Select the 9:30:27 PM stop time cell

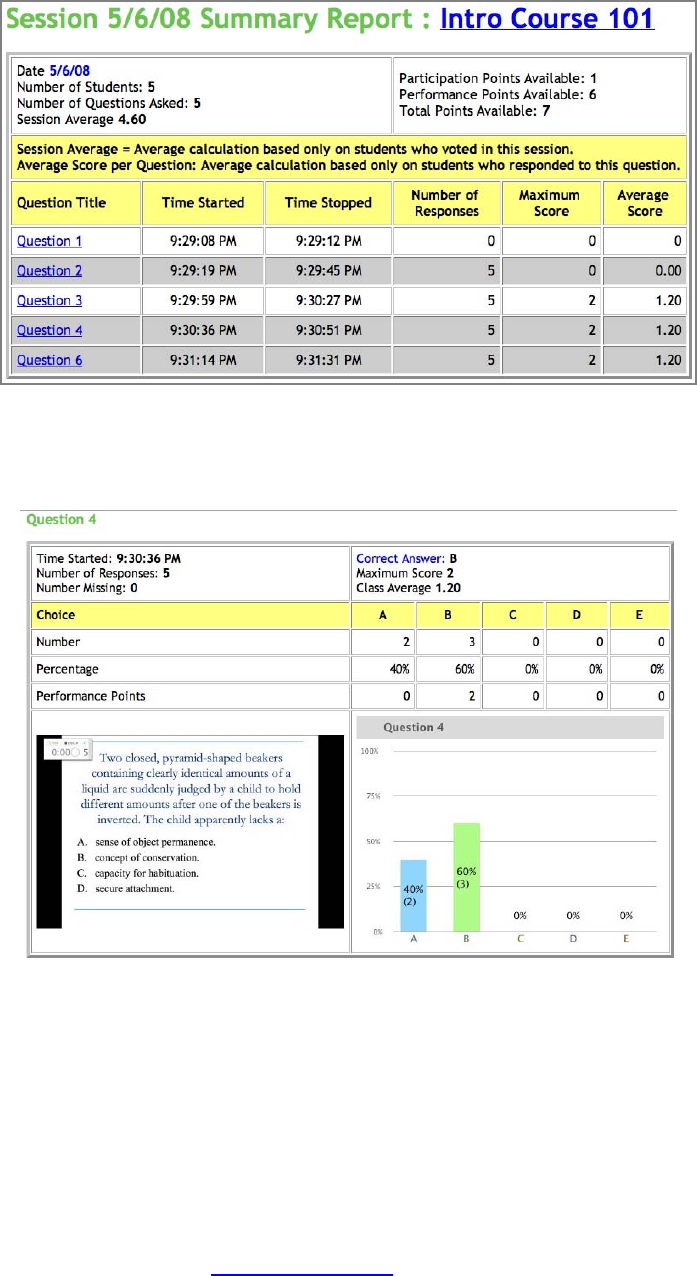(x=328, y=301)
